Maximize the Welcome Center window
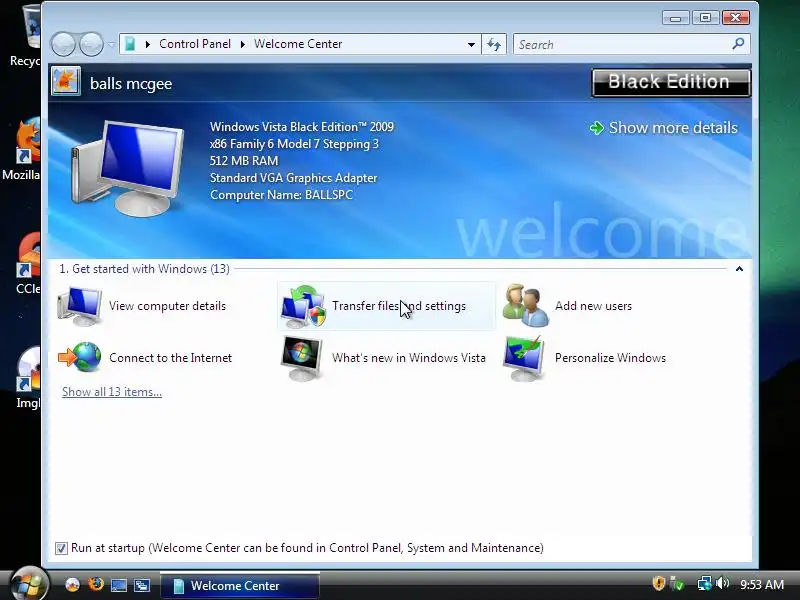The image size is (800, 600). (705, 18)
